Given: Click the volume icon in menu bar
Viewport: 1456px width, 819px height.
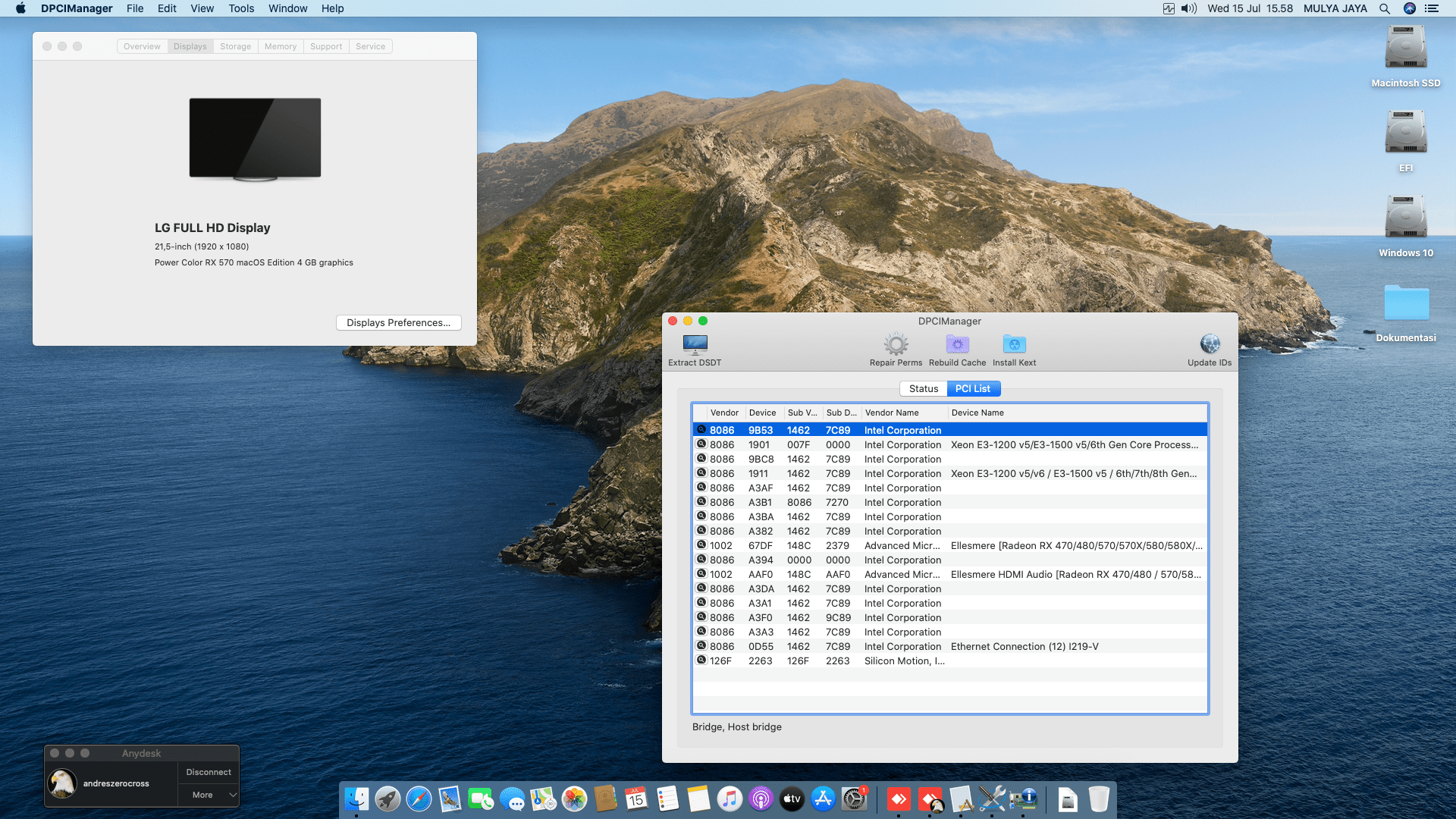Looking at the screenshot, I should (1188, 8).
